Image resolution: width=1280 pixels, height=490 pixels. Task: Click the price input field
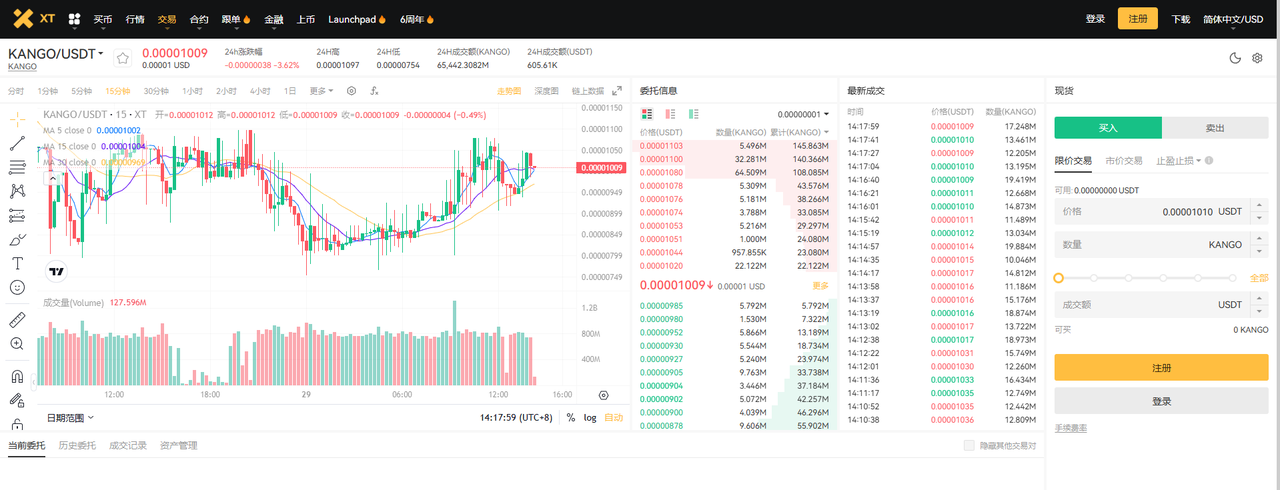1161,212
